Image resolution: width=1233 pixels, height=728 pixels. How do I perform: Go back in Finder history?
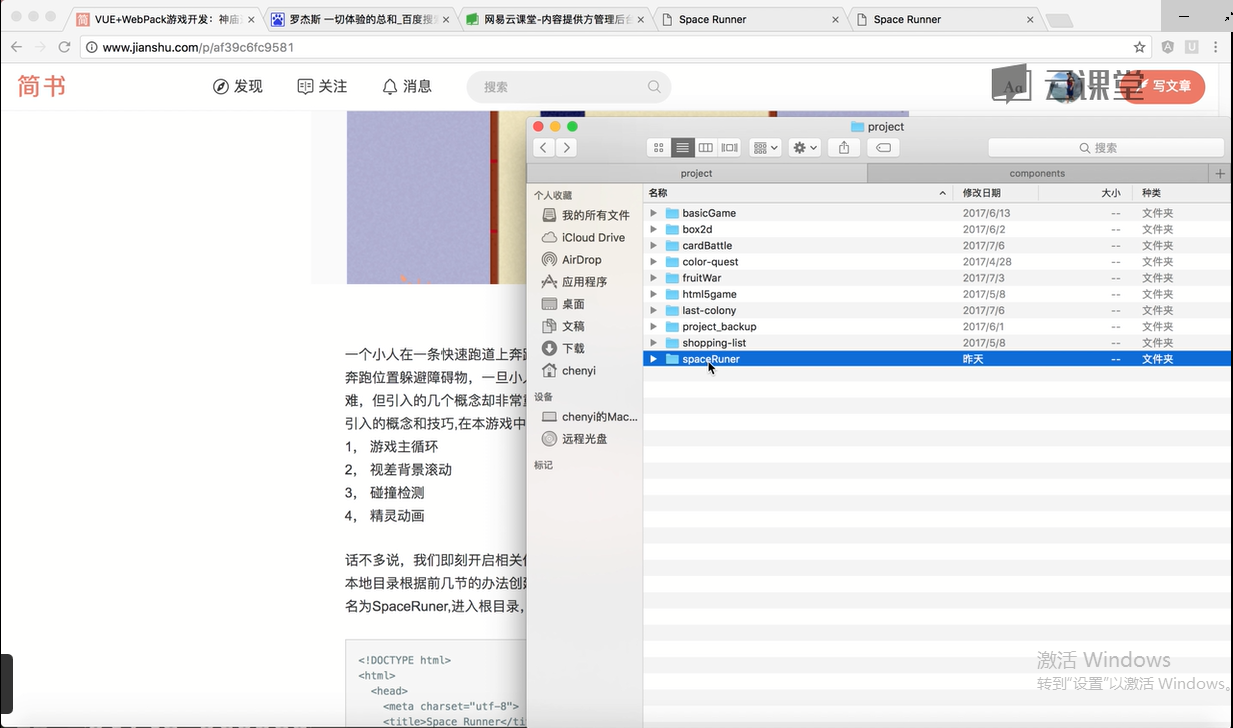pyautogui.click(x=543, y=148)
